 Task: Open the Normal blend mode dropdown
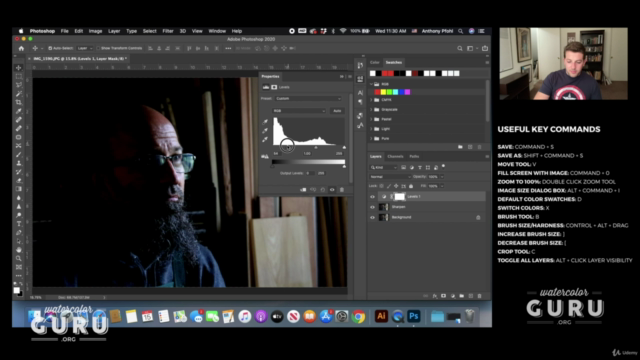(390, 177)
